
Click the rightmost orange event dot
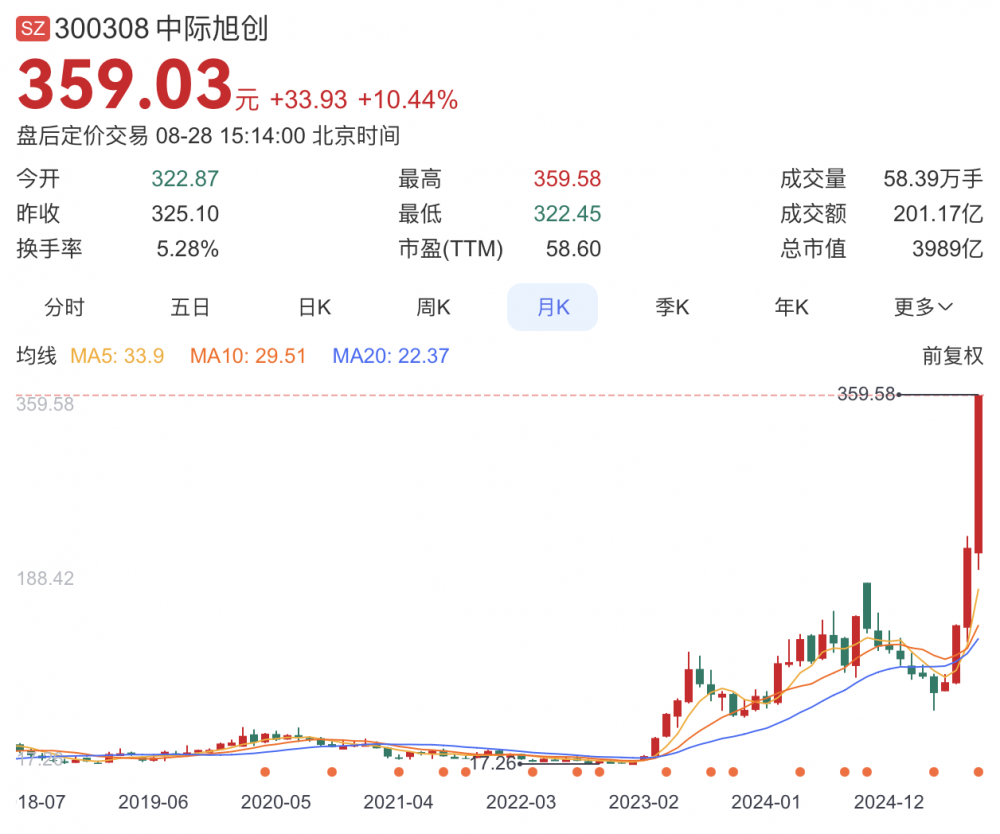click(x=979, y=771)
